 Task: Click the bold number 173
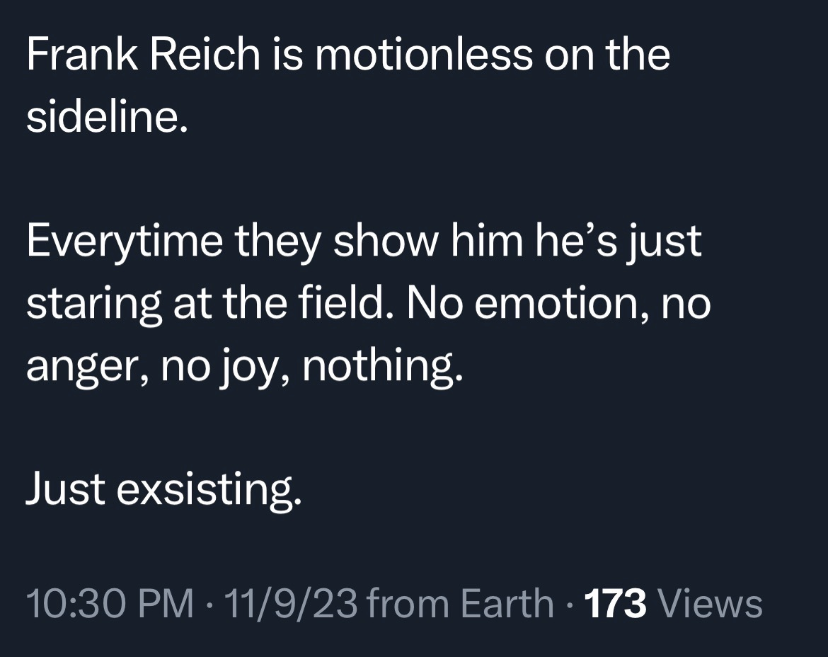click(x=615, y=603)
